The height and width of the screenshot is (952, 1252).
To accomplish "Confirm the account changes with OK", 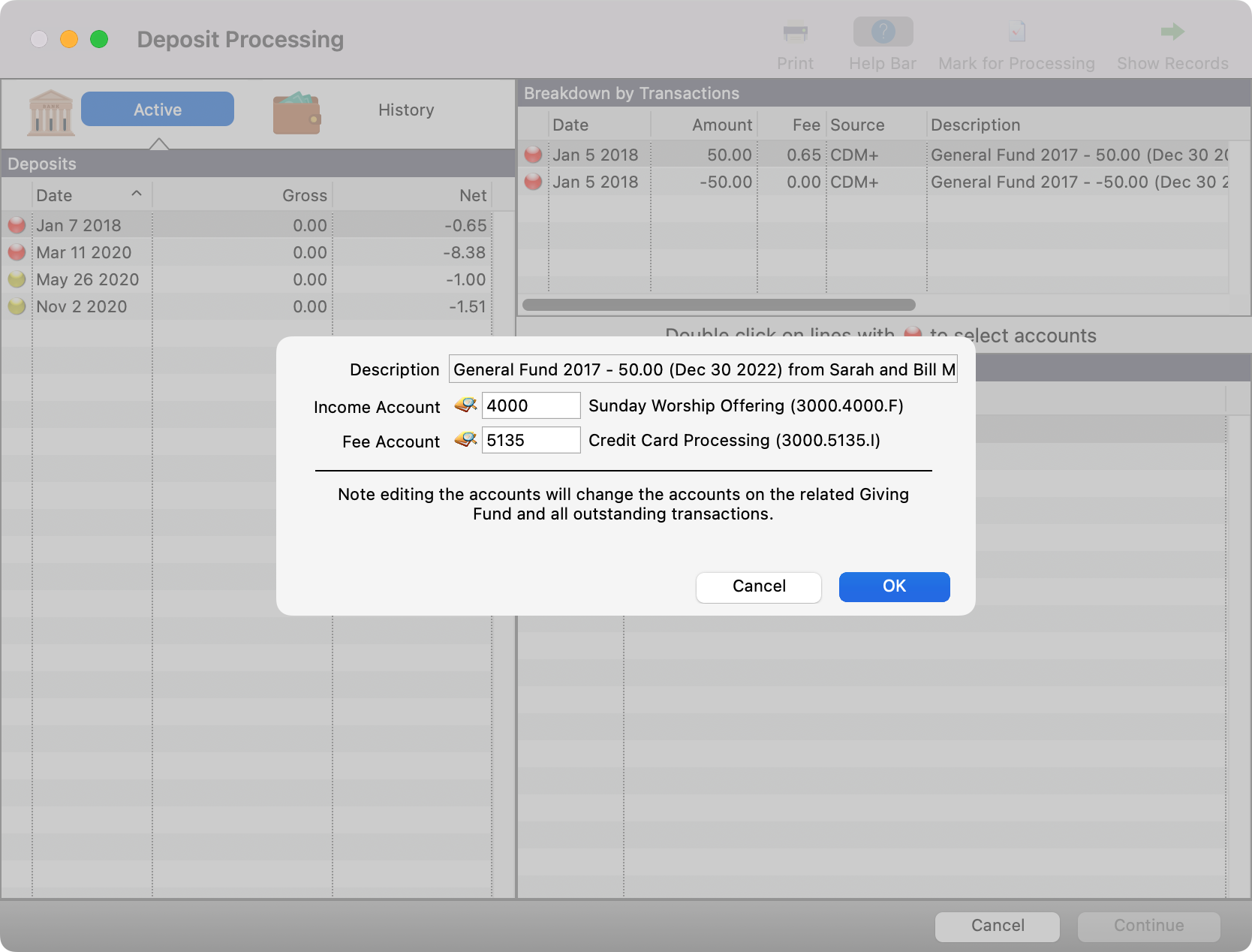I will click(894, 586).
